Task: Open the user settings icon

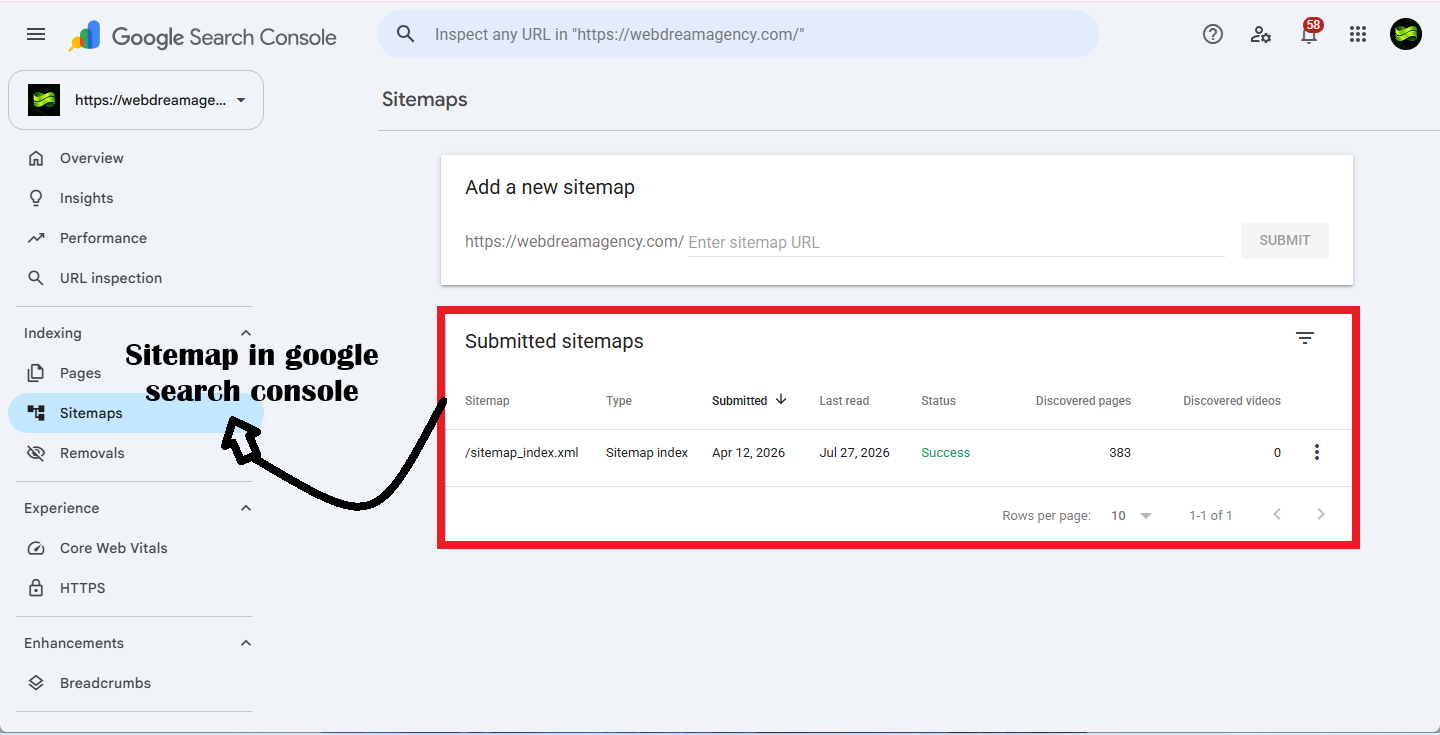Action: pyautogui.click(x=1261, y=34)
